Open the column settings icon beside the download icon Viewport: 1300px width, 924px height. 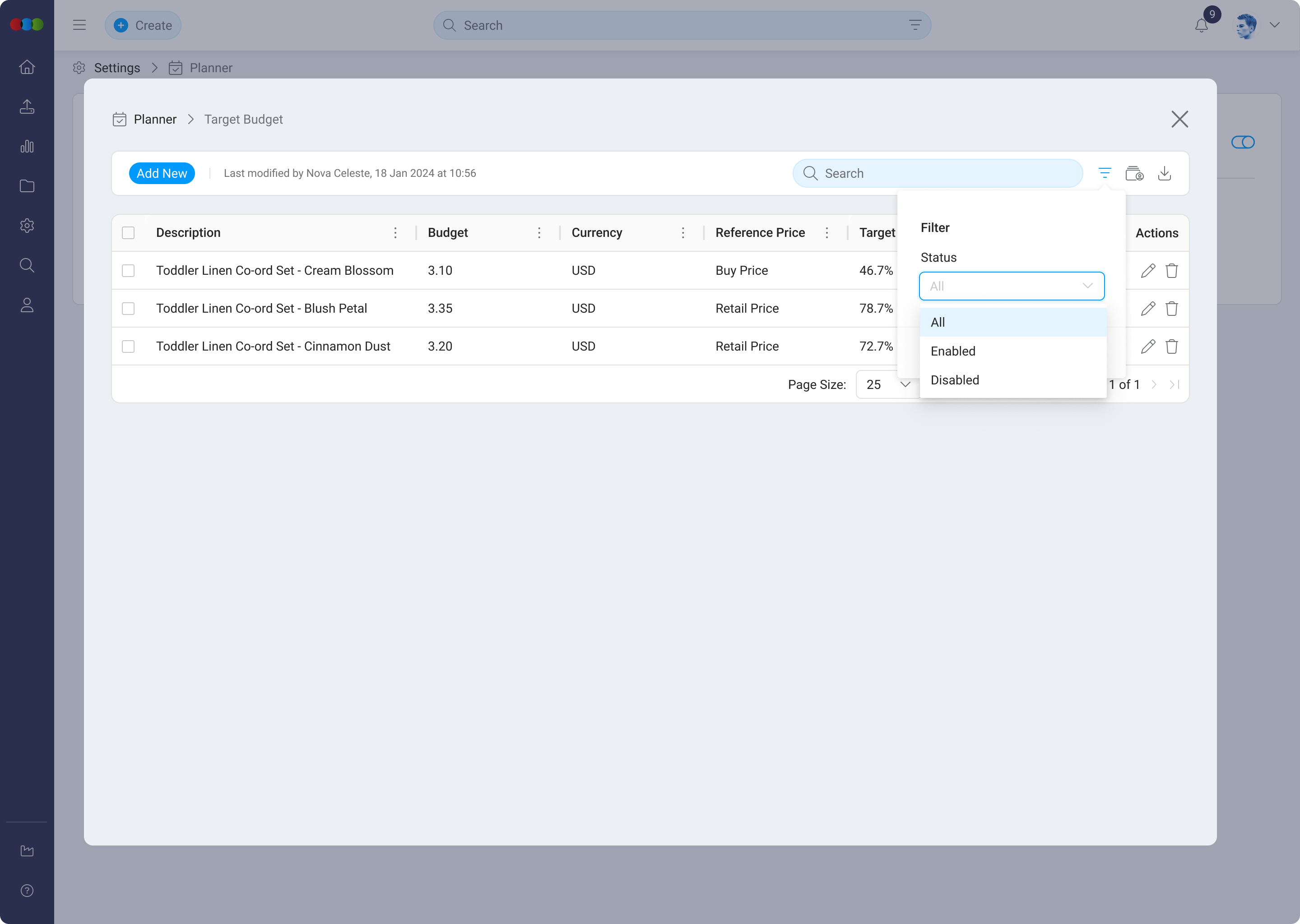(1134, 173)
